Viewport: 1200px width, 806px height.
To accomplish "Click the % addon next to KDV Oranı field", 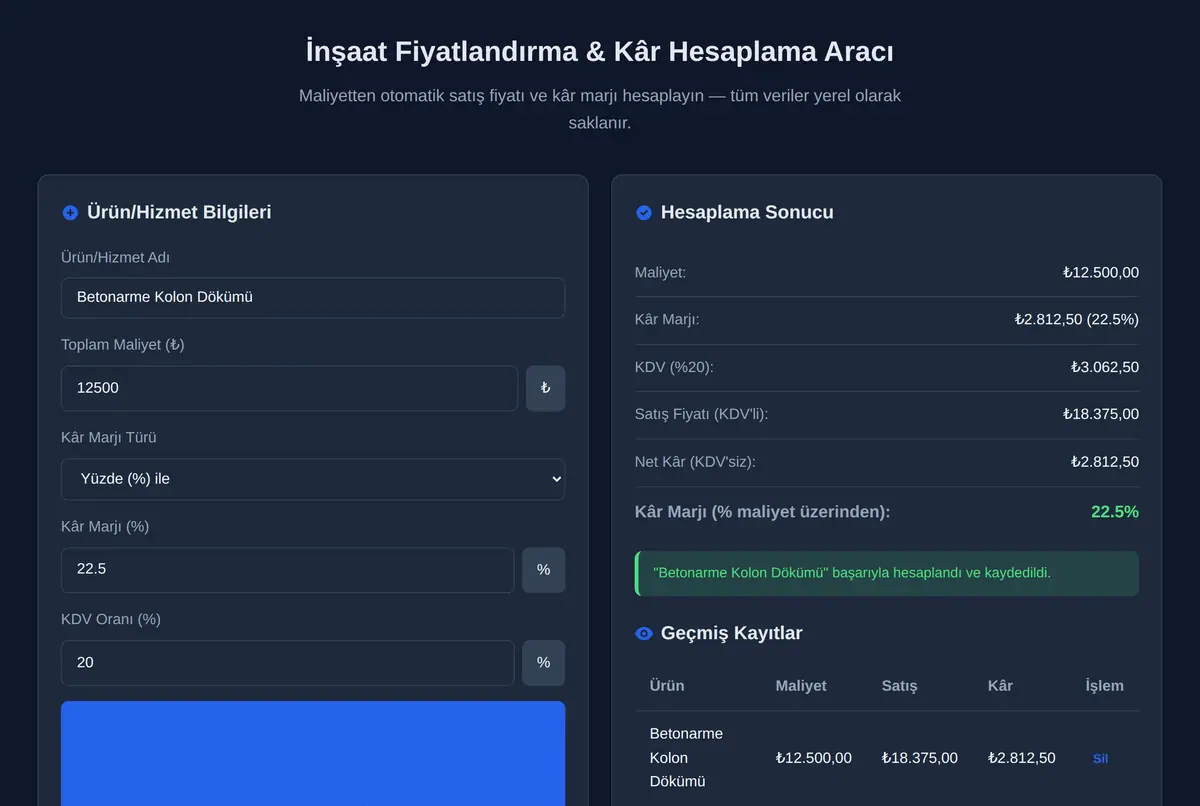I will point(543,663).
